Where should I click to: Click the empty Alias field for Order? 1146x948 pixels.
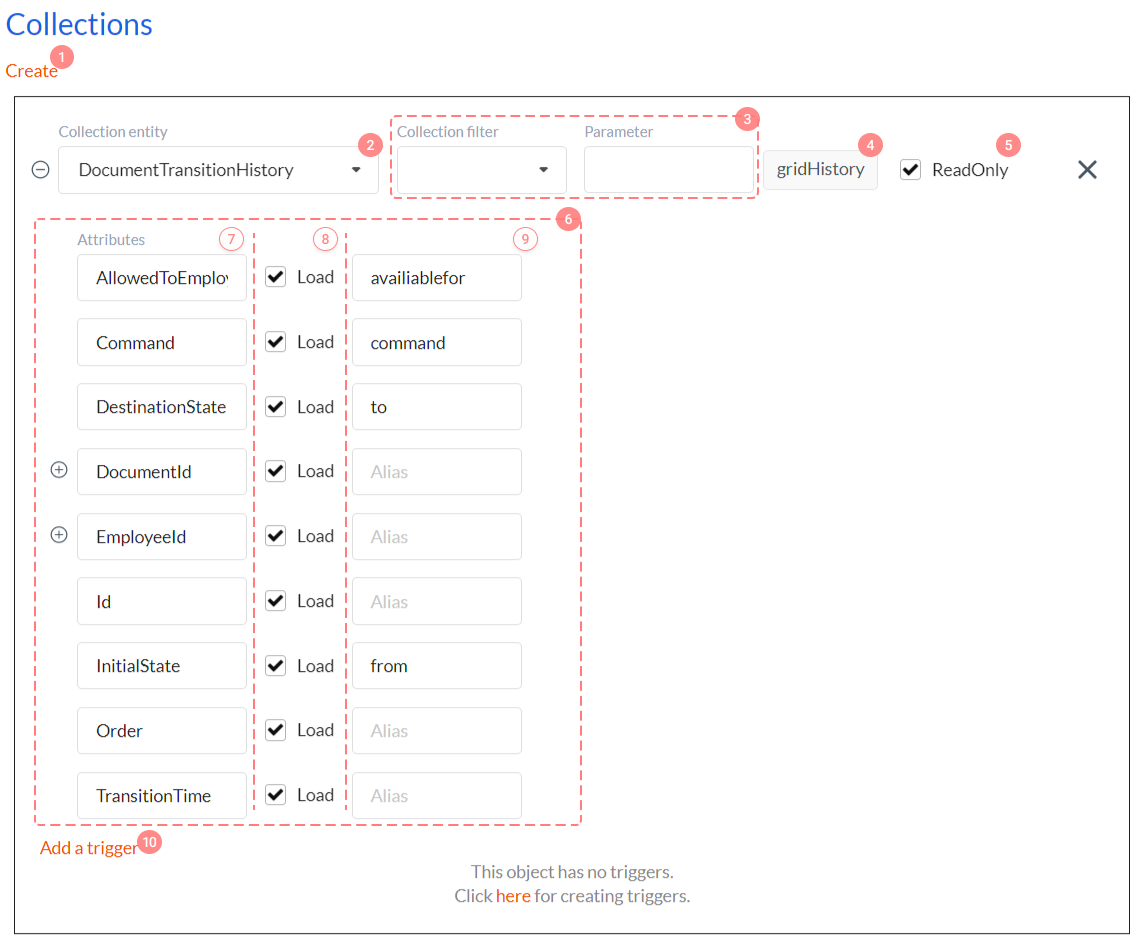pos(436,731)
